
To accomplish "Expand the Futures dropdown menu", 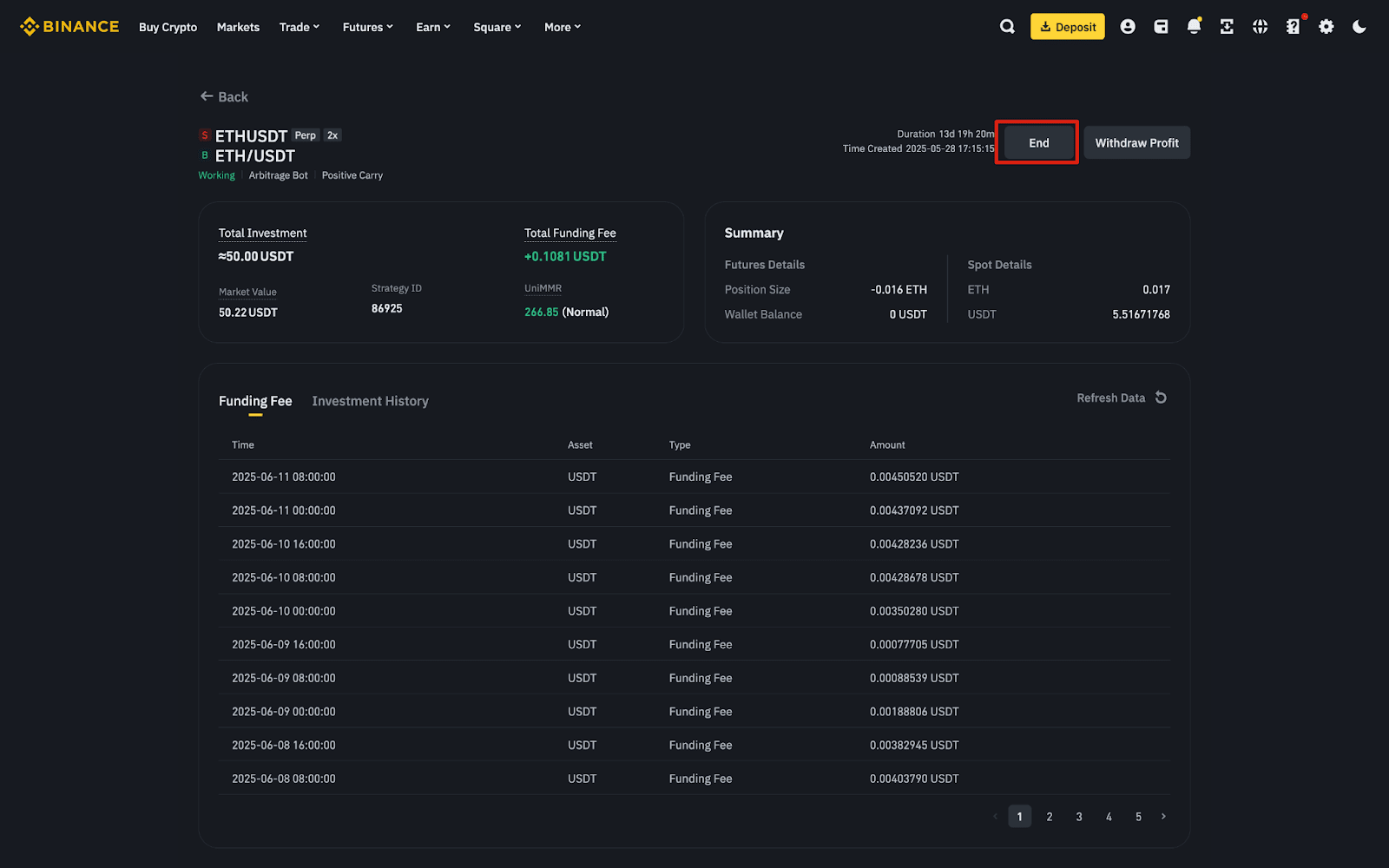I will click(x=368, y=27).
